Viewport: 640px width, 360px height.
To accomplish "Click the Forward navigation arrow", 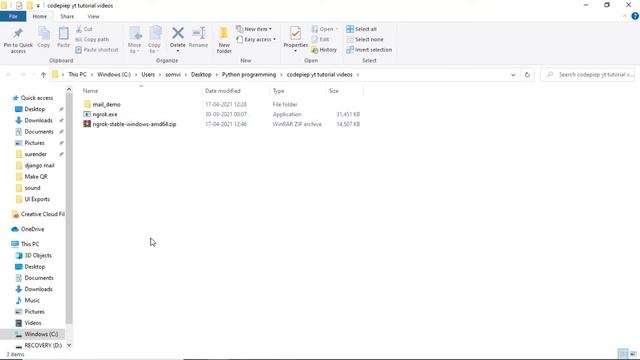I will 23,75.
